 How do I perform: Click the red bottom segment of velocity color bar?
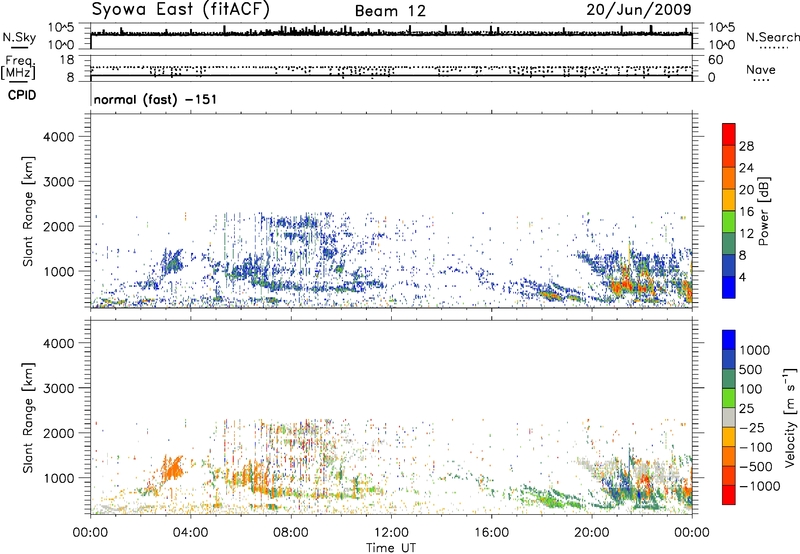pyautogui.click(x=729, y=495)
